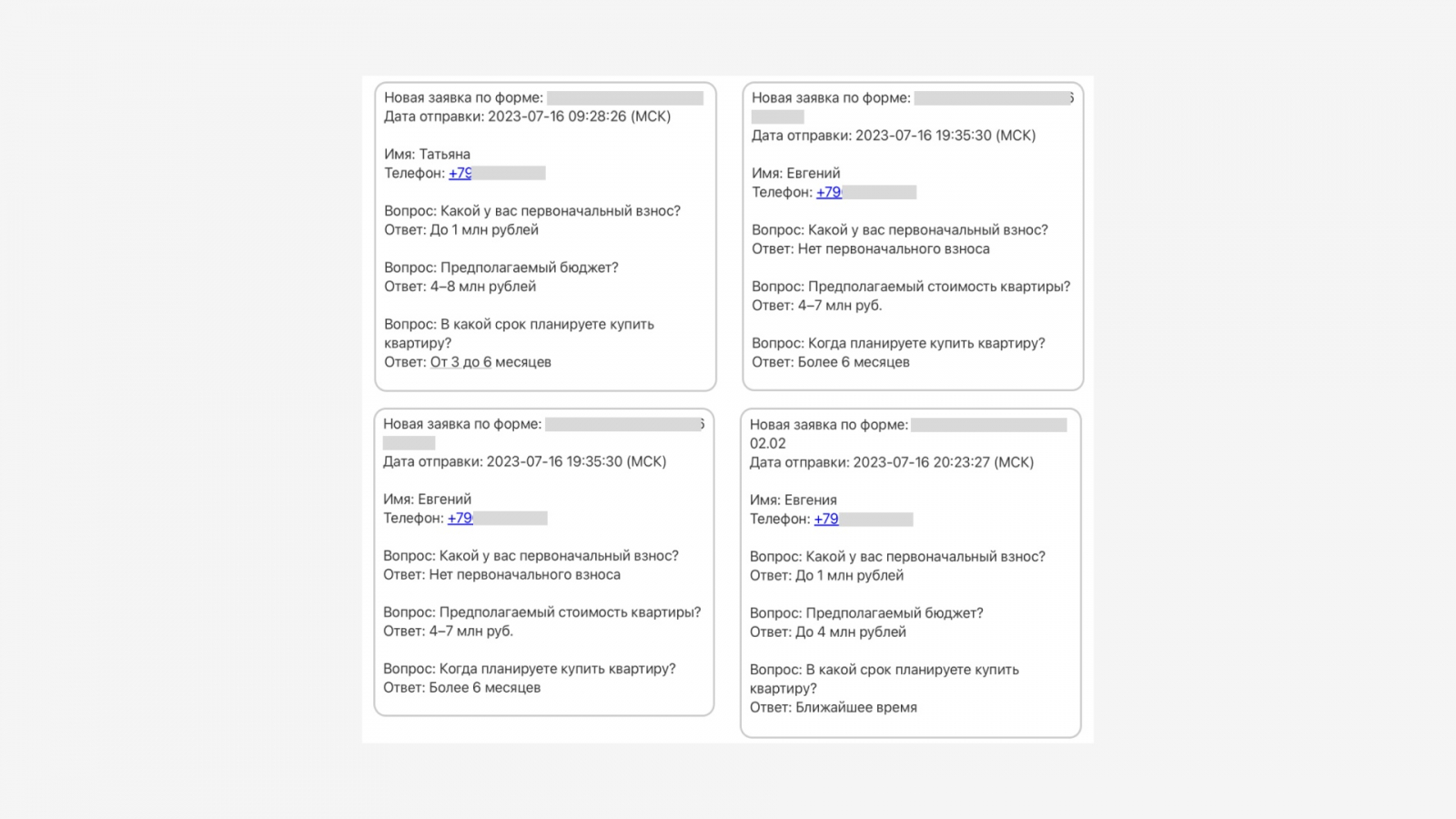Open Евгения's phone number link

coord(826,519)
